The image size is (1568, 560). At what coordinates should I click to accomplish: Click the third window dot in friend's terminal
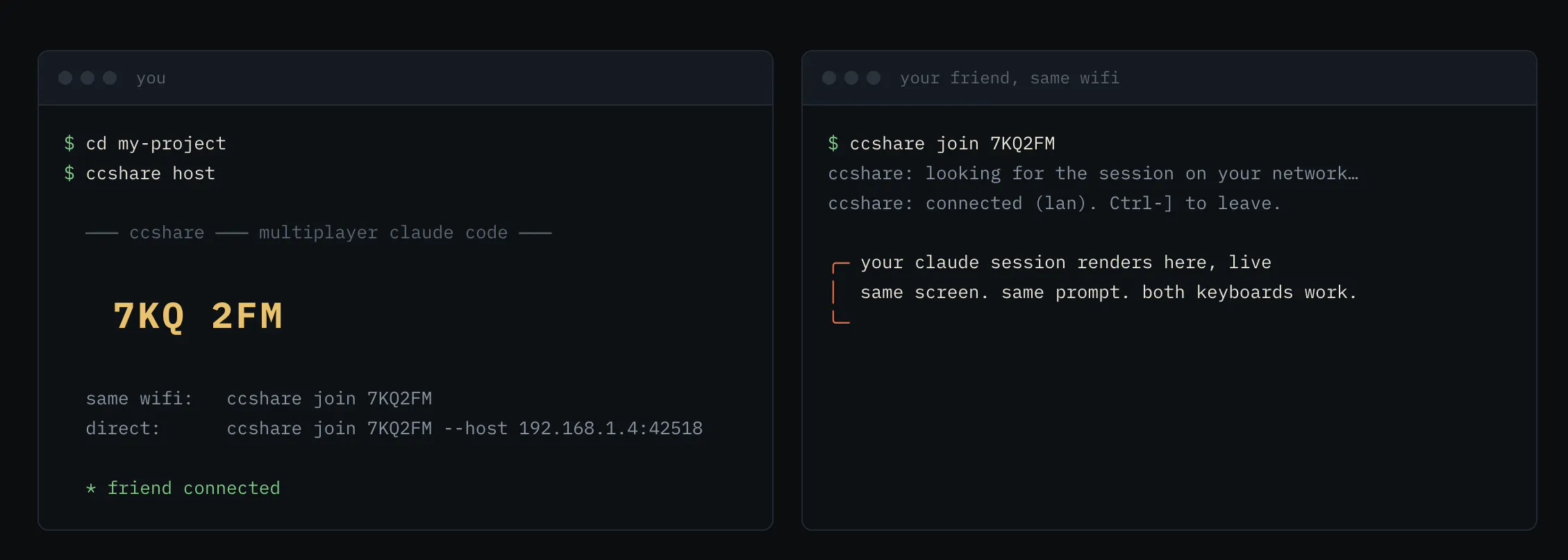tap(874, 78)
